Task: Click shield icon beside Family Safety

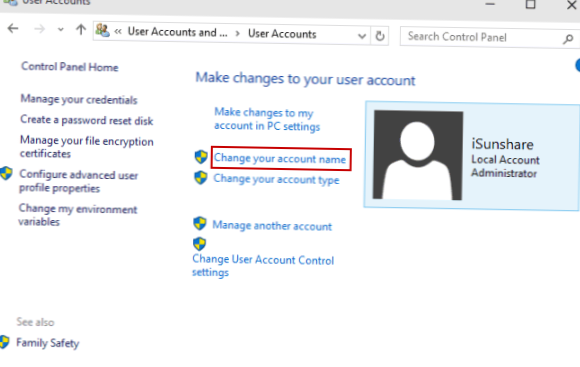Action: [4, 342]
